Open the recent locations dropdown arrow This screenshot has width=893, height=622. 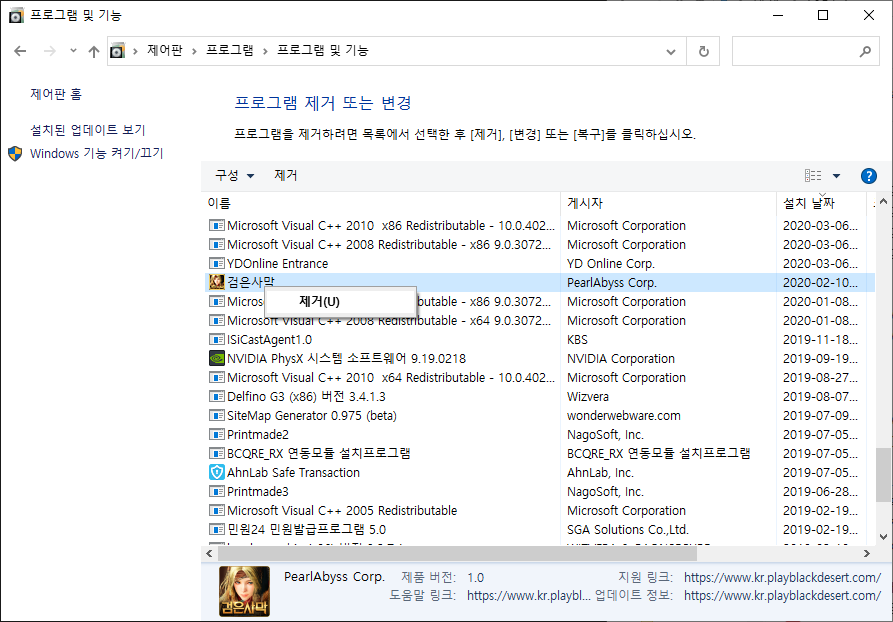coord(73,51)
